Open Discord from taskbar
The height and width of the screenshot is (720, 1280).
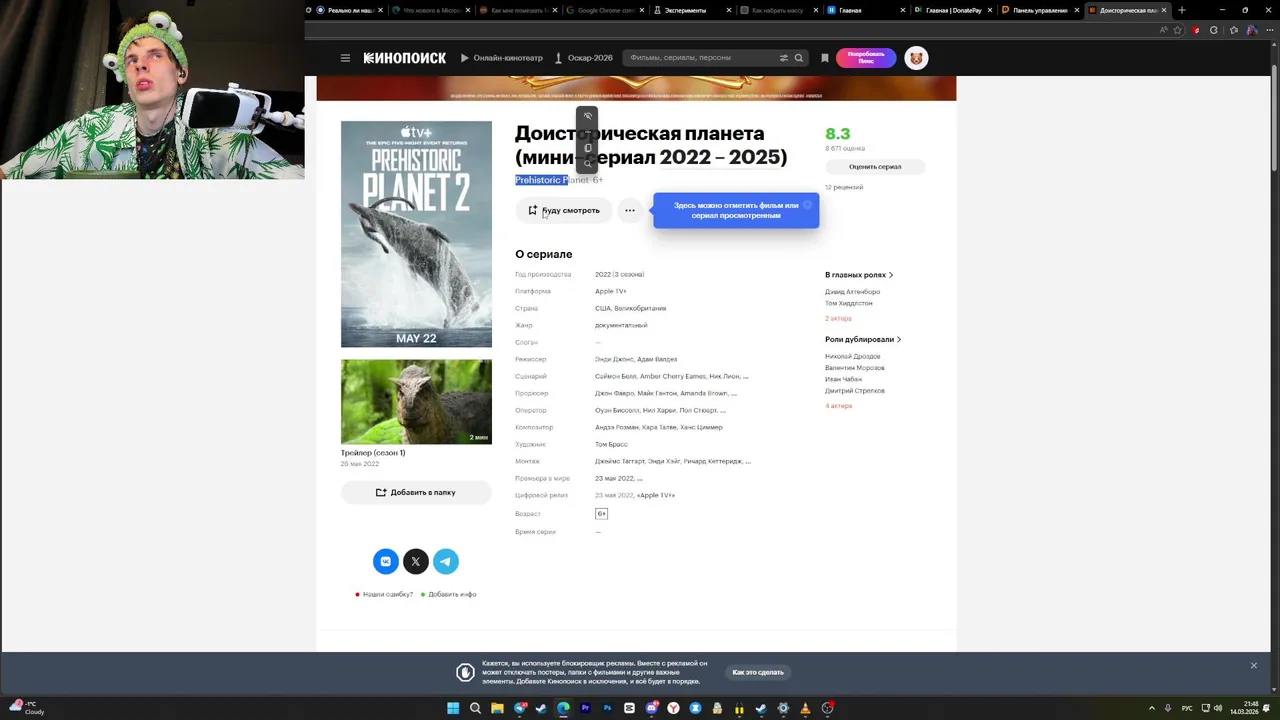click(651, 708)
